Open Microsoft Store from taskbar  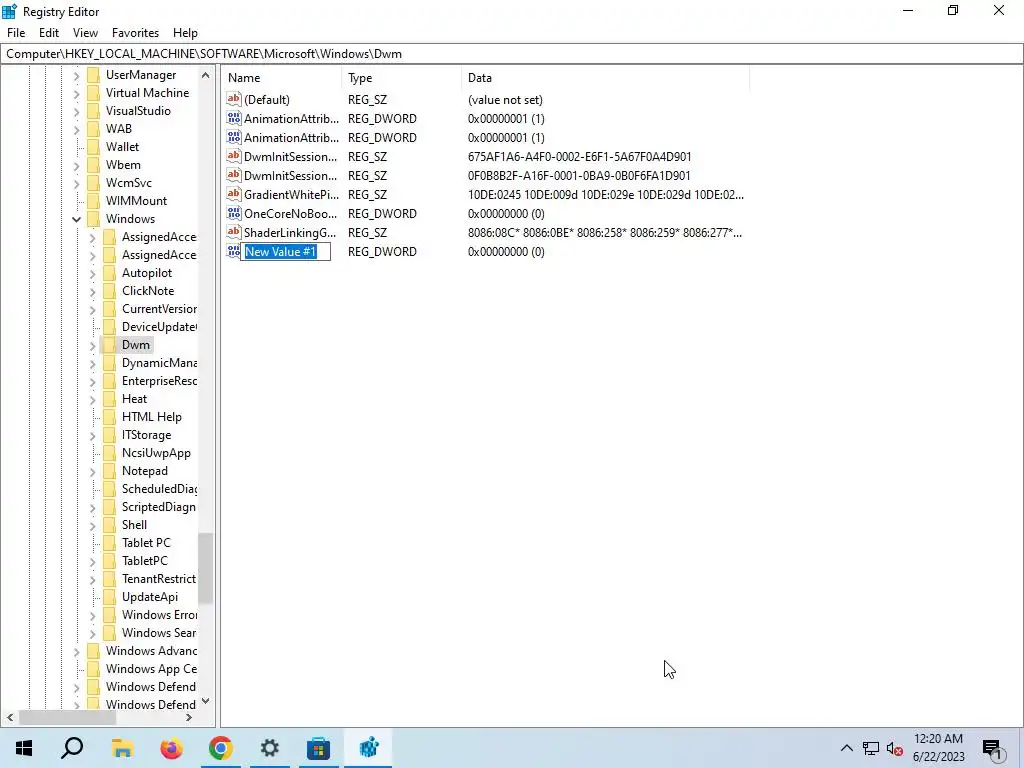point(318,748)
